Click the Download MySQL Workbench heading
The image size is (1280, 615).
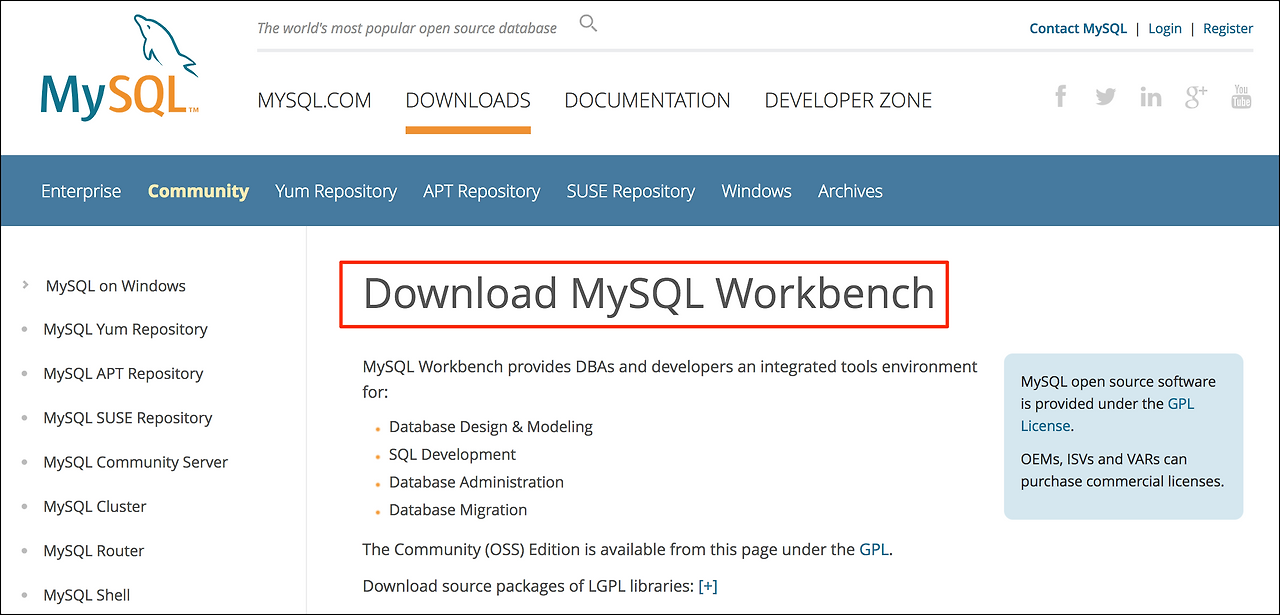tap(649, 293)
